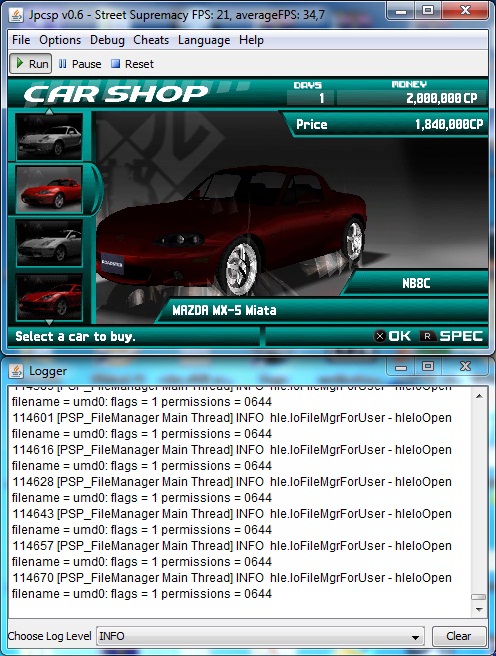
Task: Click the Logger scrollbar down arrow
Action: (479, 610)
